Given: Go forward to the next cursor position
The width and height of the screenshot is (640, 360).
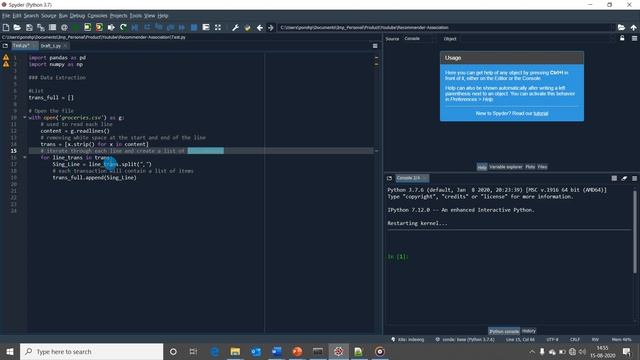Looking at the screenshot, I should [271, 27].
